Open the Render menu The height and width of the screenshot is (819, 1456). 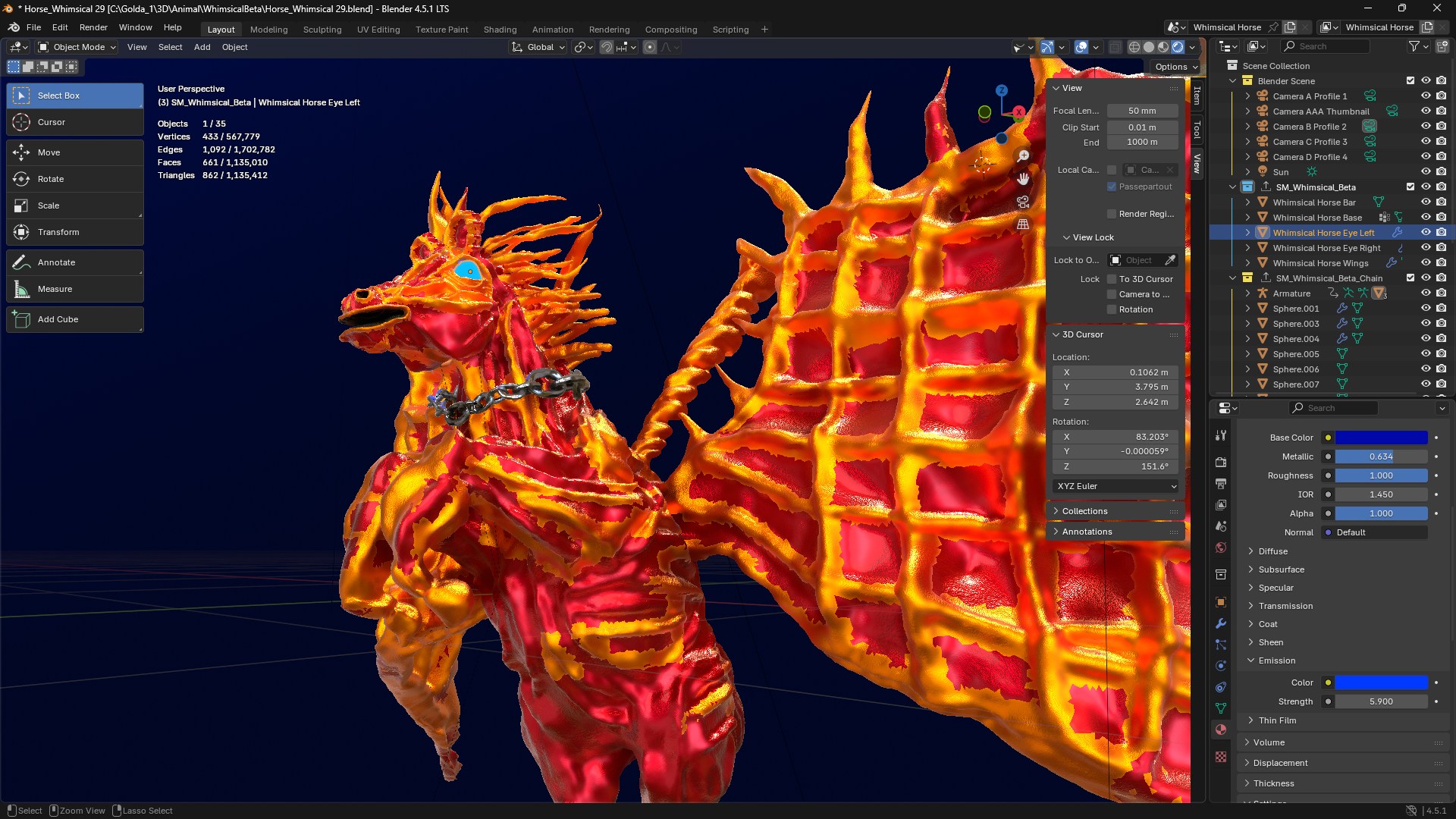[93, 27]
